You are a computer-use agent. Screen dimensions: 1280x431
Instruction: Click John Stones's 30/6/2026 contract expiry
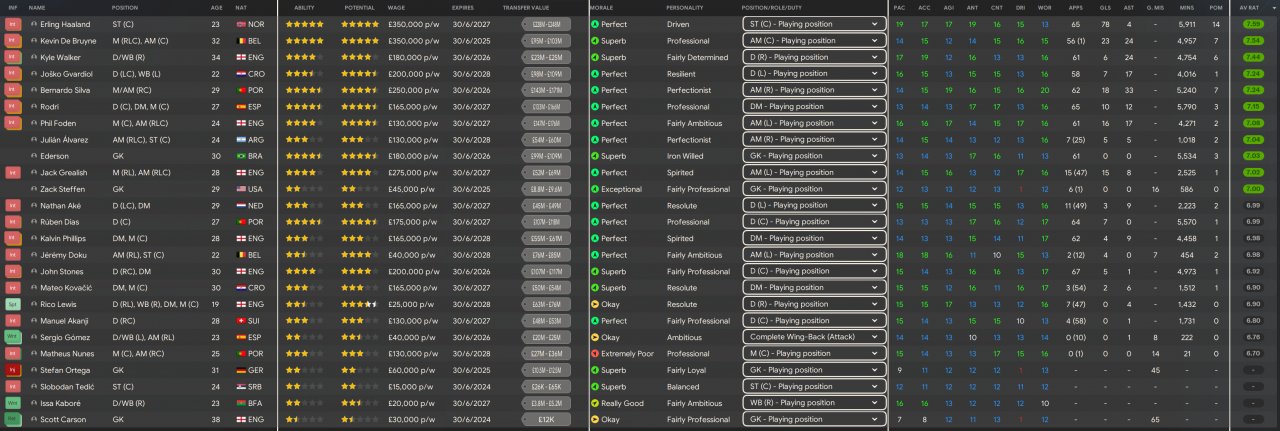(x=469, y=271)
